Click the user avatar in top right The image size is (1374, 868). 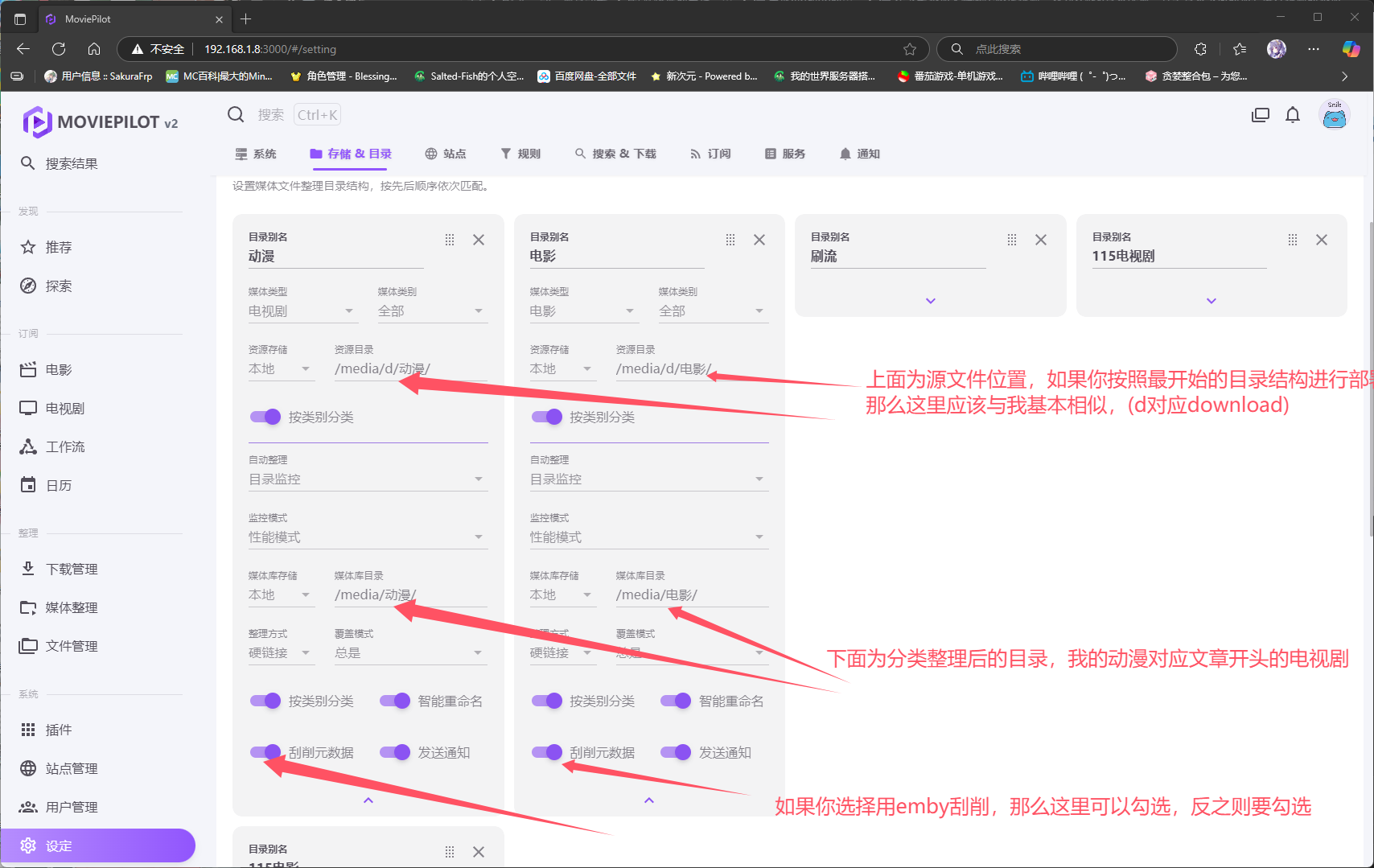(1334, 115)
